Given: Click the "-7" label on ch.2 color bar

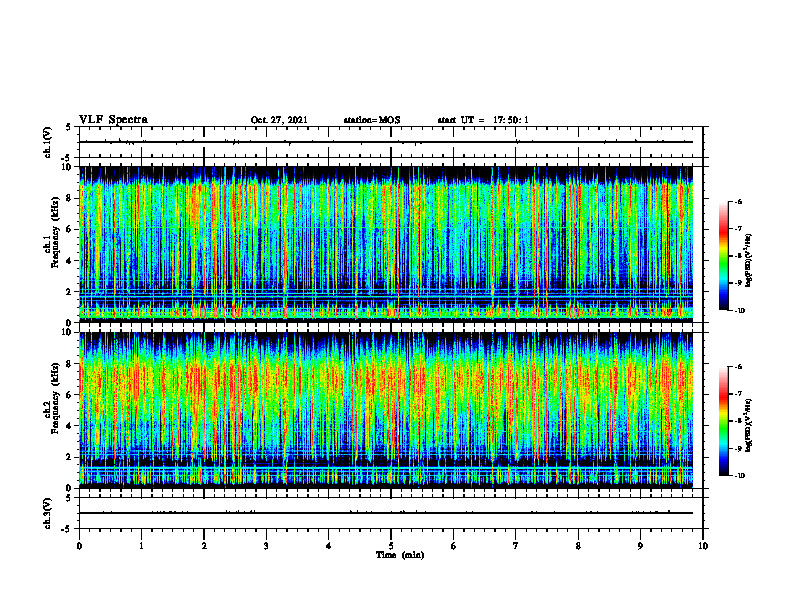Looking at the screenshot, I should pyautogui.click(x=738, y=394).
